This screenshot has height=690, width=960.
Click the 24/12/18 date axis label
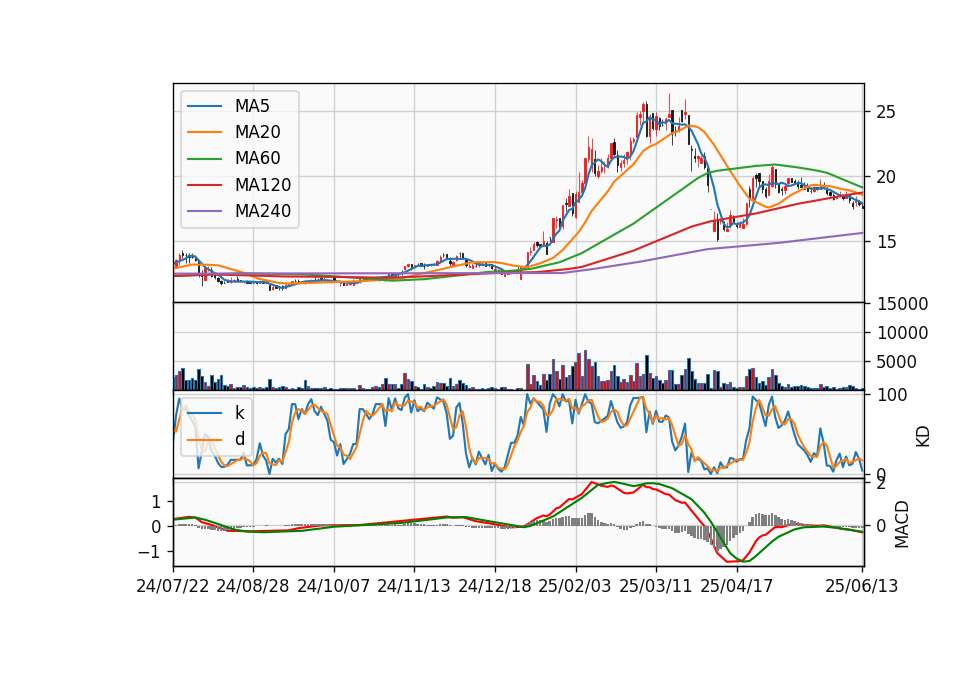pyautogui.click(x=495, y=586)
